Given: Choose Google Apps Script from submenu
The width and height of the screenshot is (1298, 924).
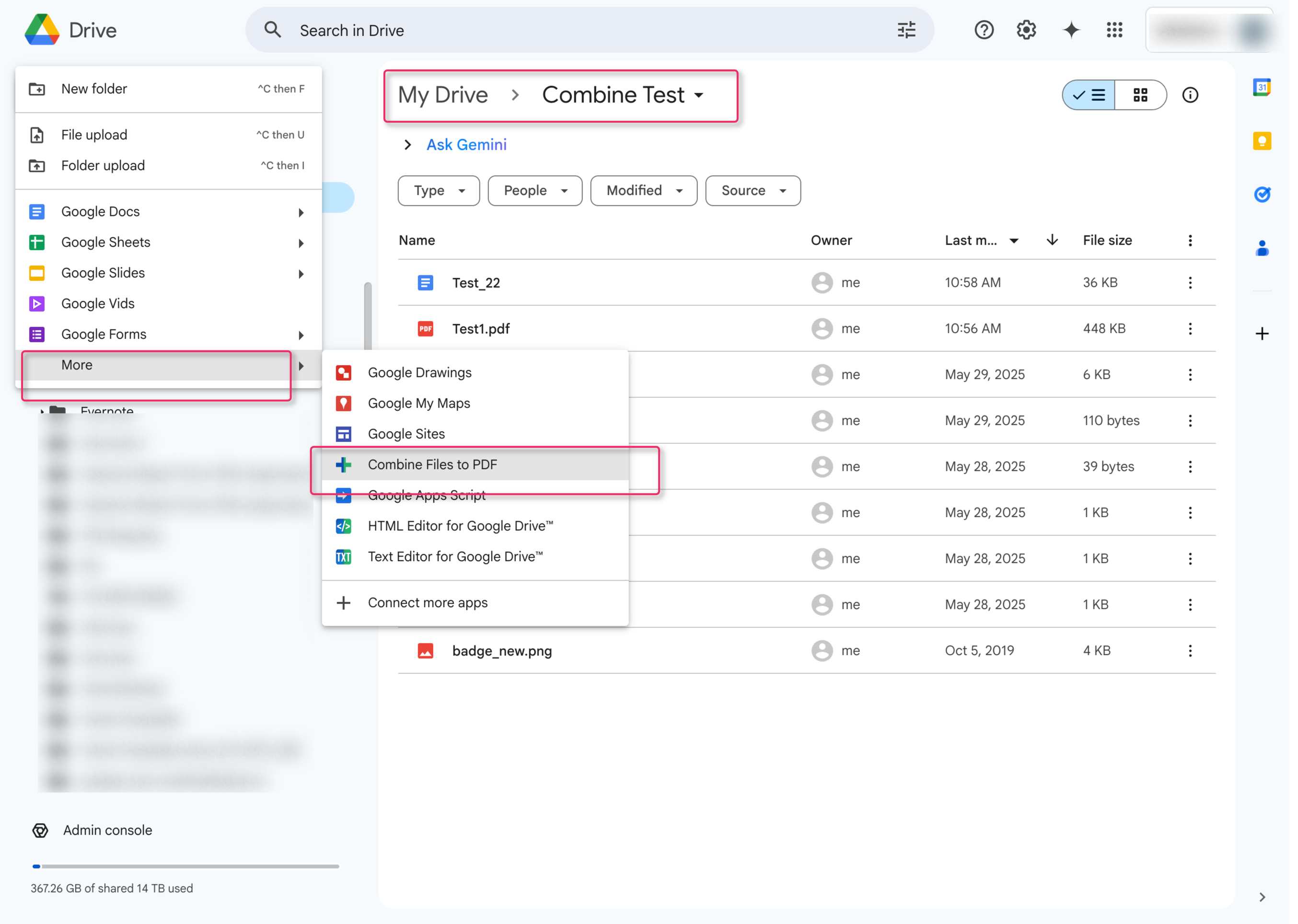Looking at the screenshot, I should point(475,496).
